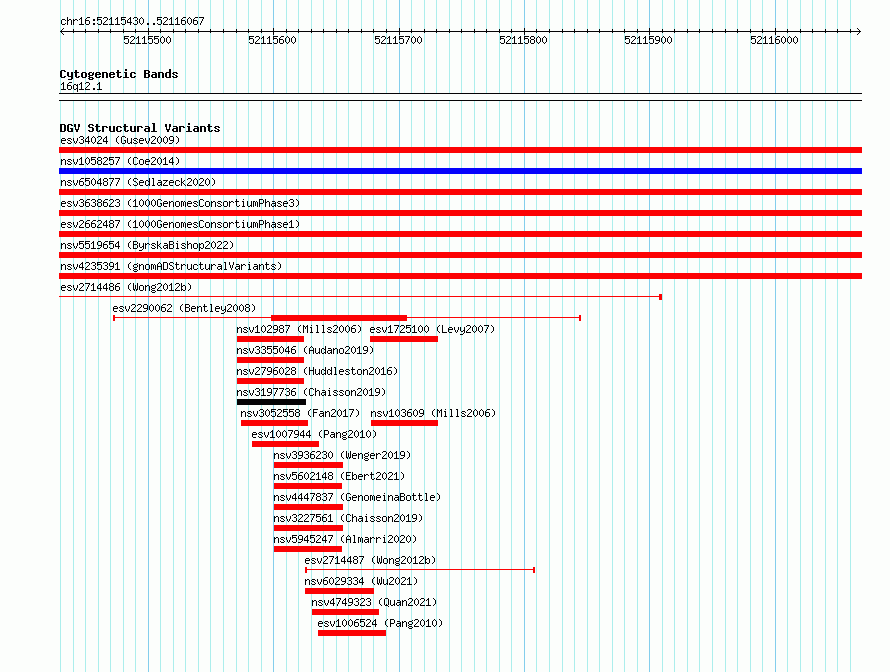Click esv1007944 (Pang2010) label
Screen dimensions: 890x672
click(314, 434)
